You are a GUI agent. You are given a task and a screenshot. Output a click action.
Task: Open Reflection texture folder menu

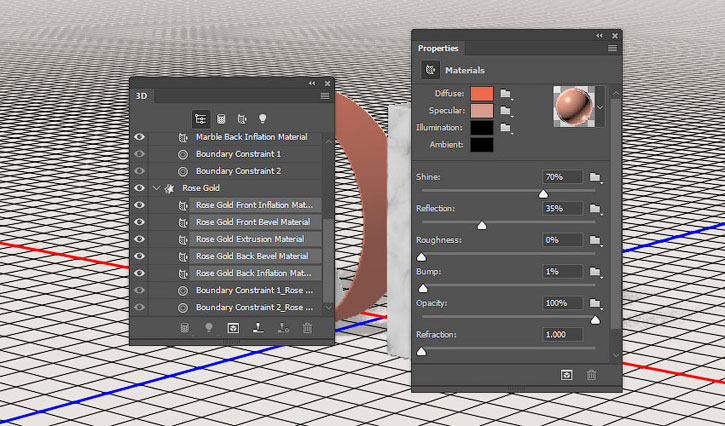596,209
